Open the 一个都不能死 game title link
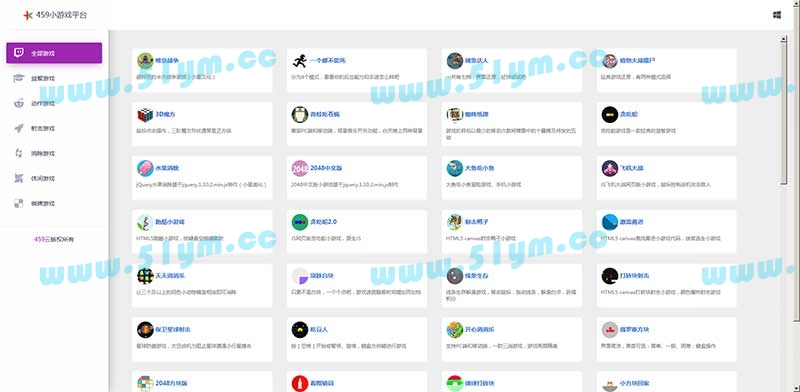Viewport: 800px width, 392px height. tap(328, 60)
